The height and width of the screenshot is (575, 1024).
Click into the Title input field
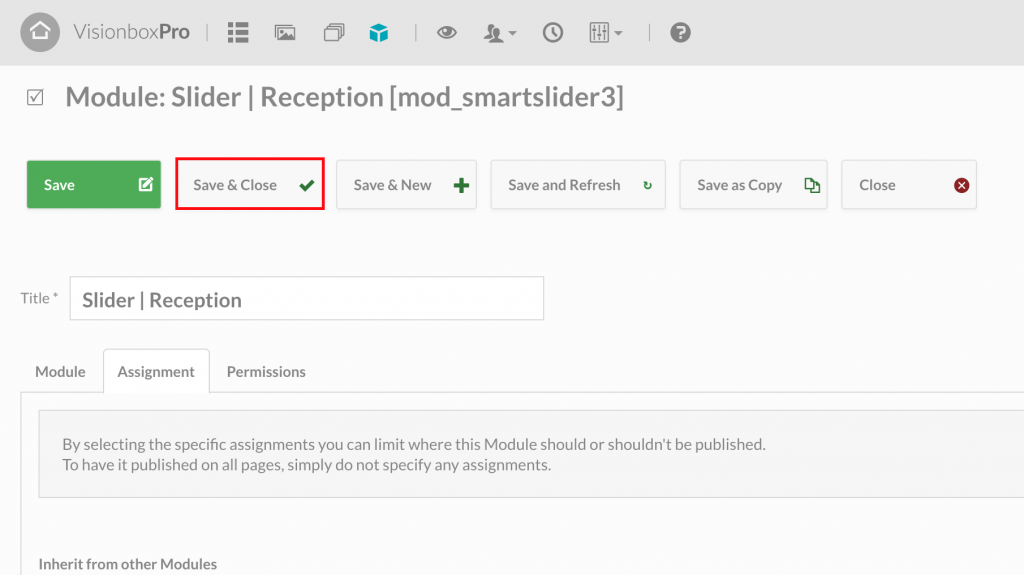(x=307, y=299)
